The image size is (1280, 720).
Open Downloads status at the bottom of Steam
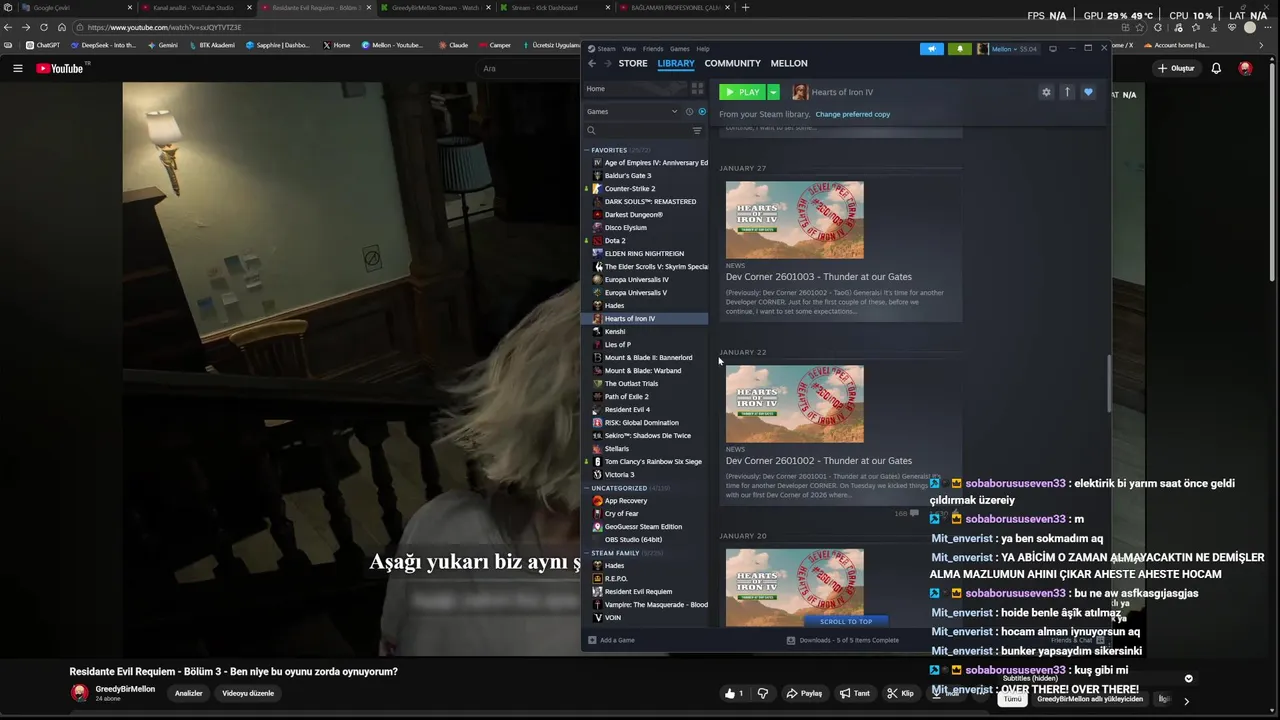tap(843, 640)
